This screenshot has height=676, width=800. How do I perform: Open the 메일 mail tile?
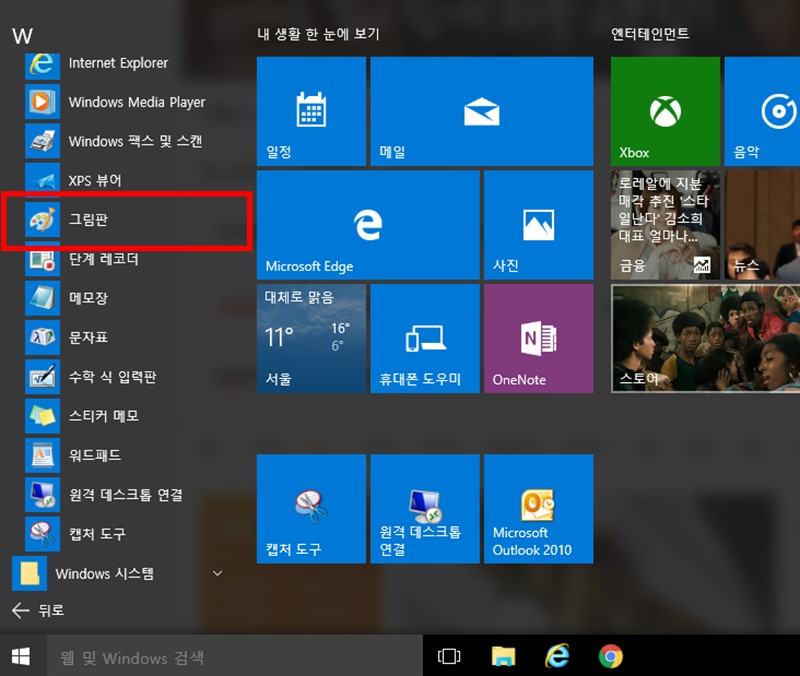pos(482,111)
